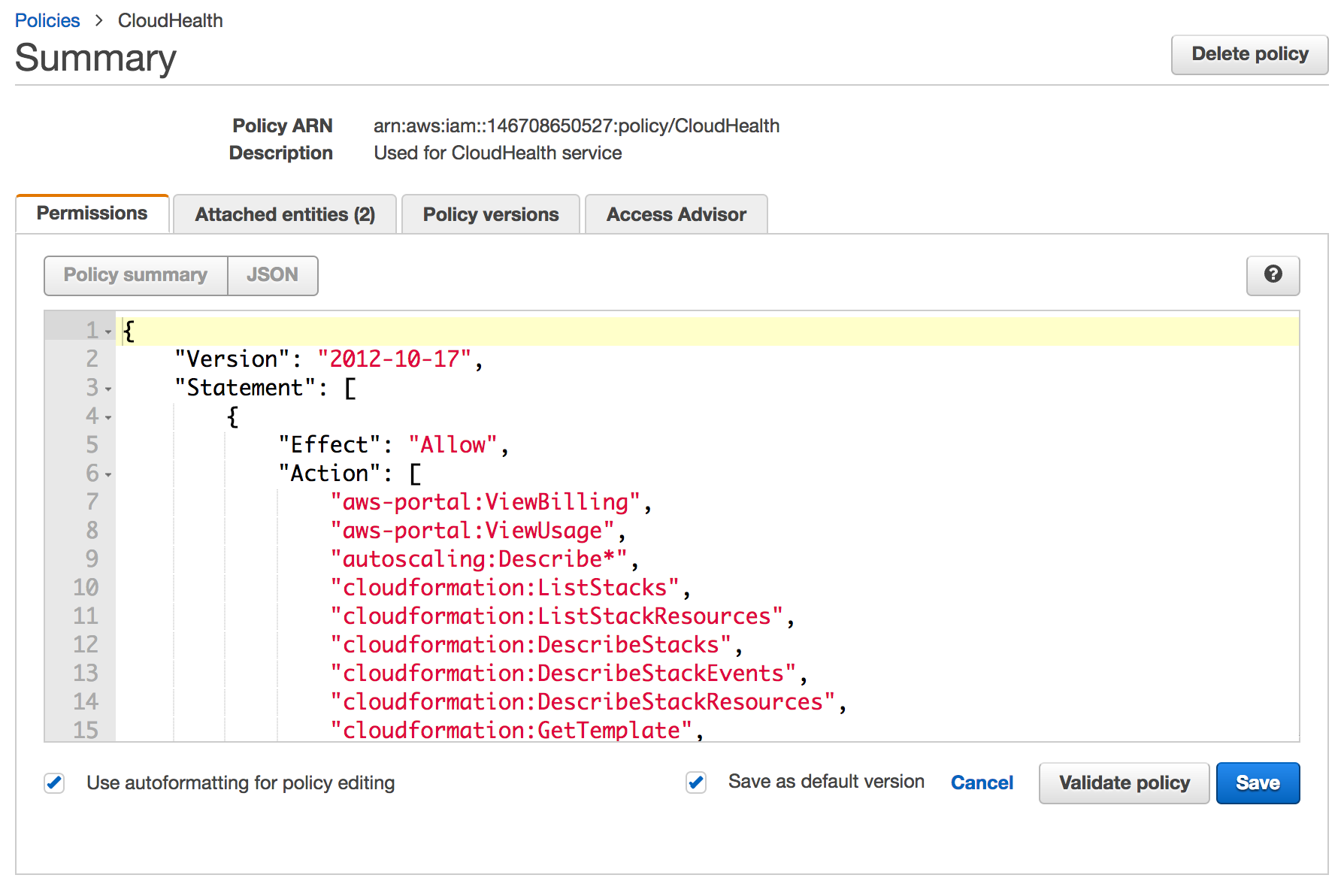Viewport: 1344px width, 896px height.
Task: Collapse the Action array at line 6
Action: pos(109,474)
